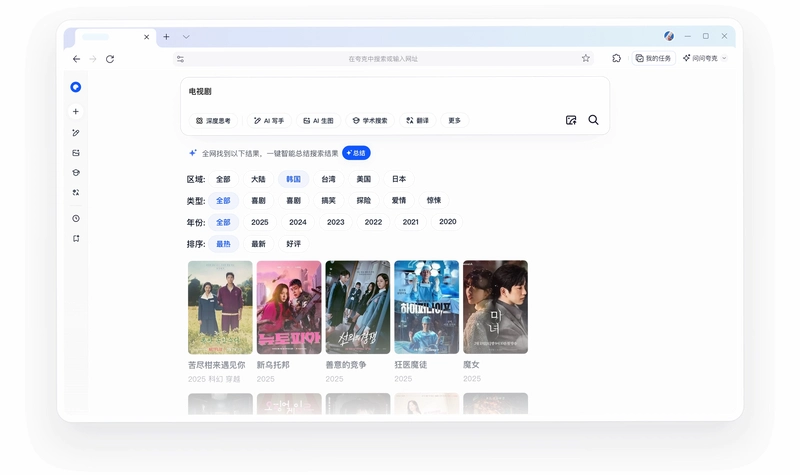Filter by year 2020
Screen dimensions: 800x475
[x=448, y=222]
